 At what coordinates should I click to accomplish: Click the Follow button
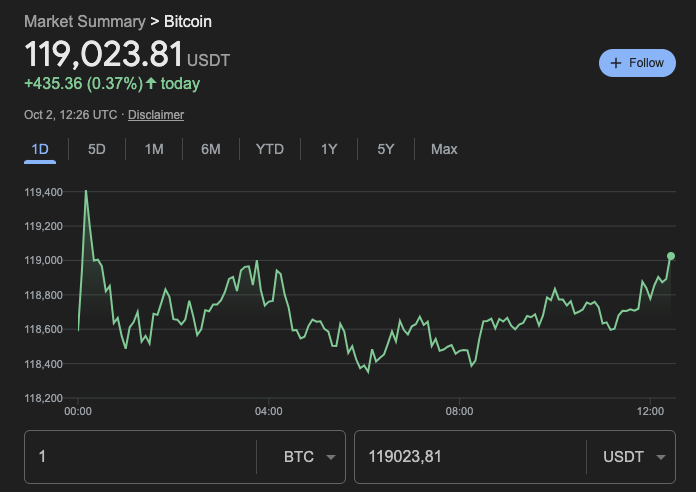coord(637,63)
